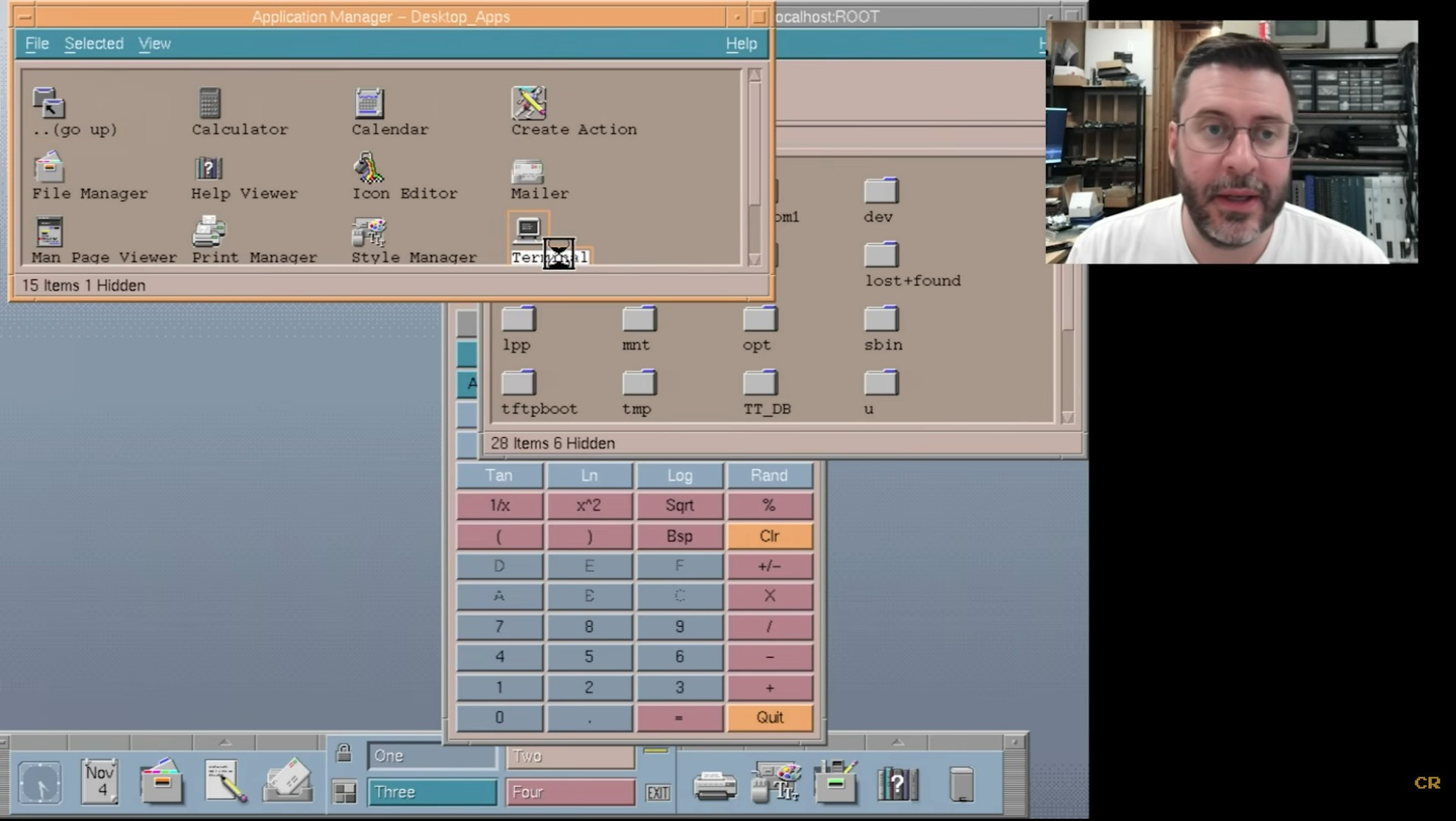Click the Sqrt button on the calculator

tap(679, 506)
